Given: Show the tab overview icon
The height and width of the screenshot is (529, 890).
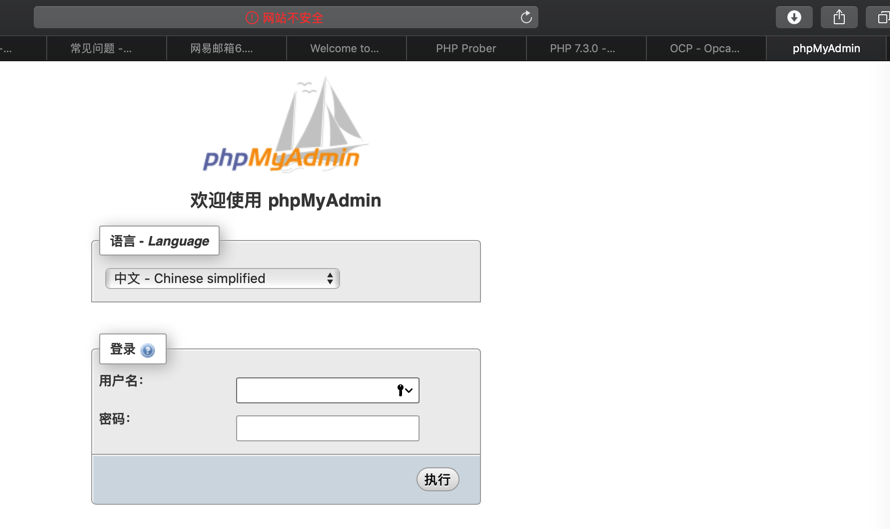Looking at the screenshot, I should [880, 18].
